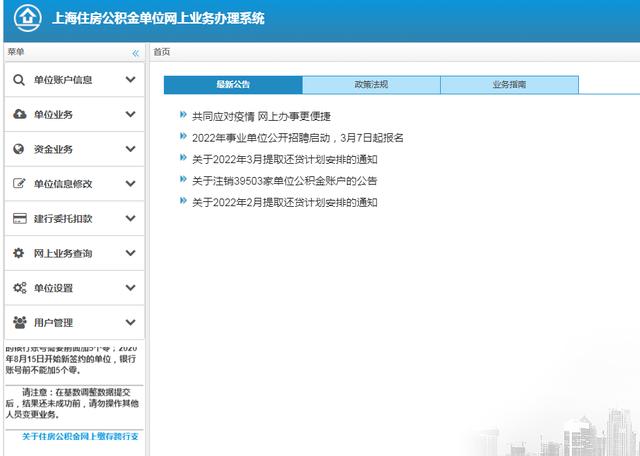Click the magnifier icon beside 单位账户信息
Viewport: 640px width, 456px height.
point(18,80)
